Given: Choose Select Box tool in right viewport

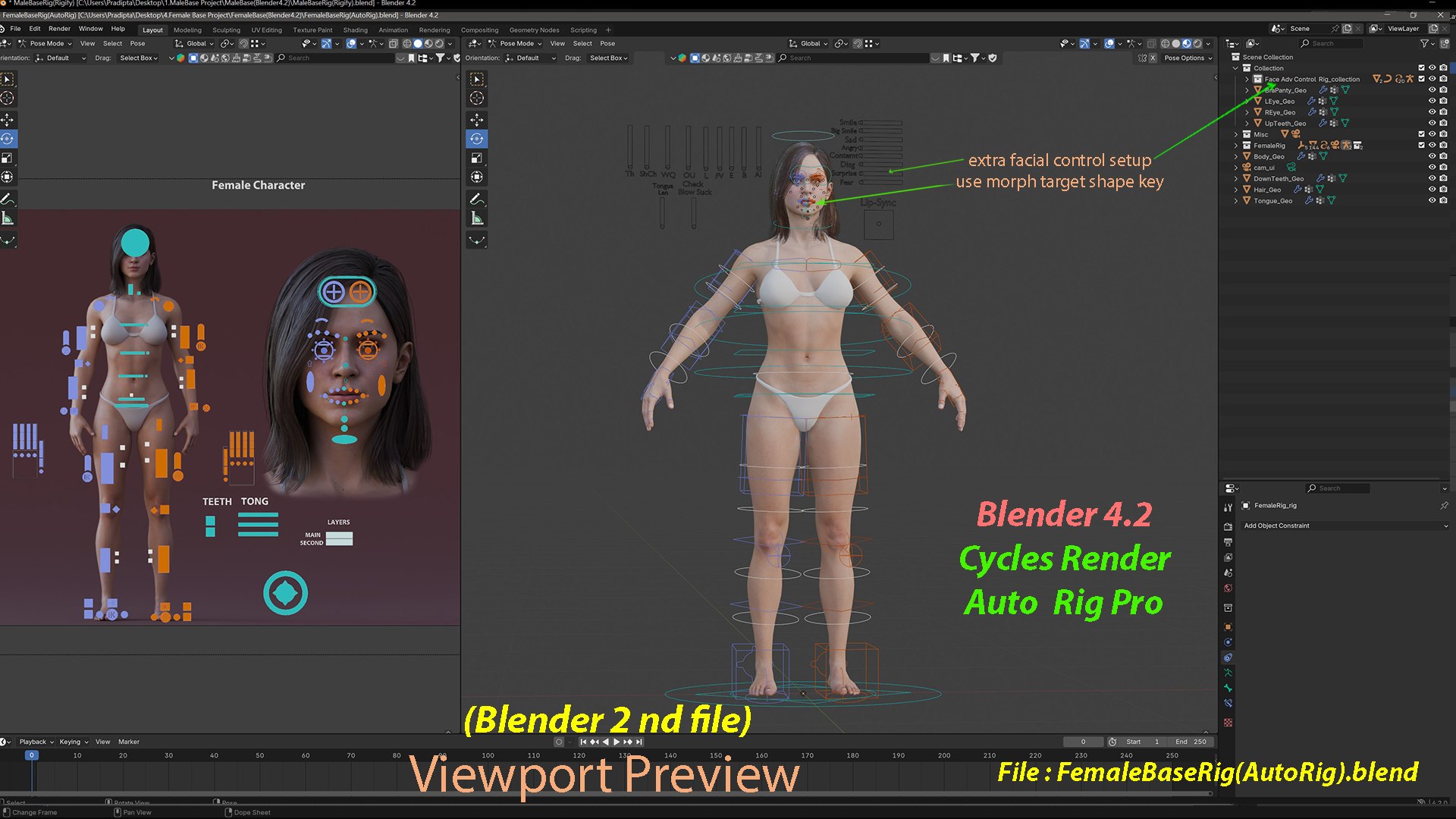Looking at the screenshot, I should [477, 79].
